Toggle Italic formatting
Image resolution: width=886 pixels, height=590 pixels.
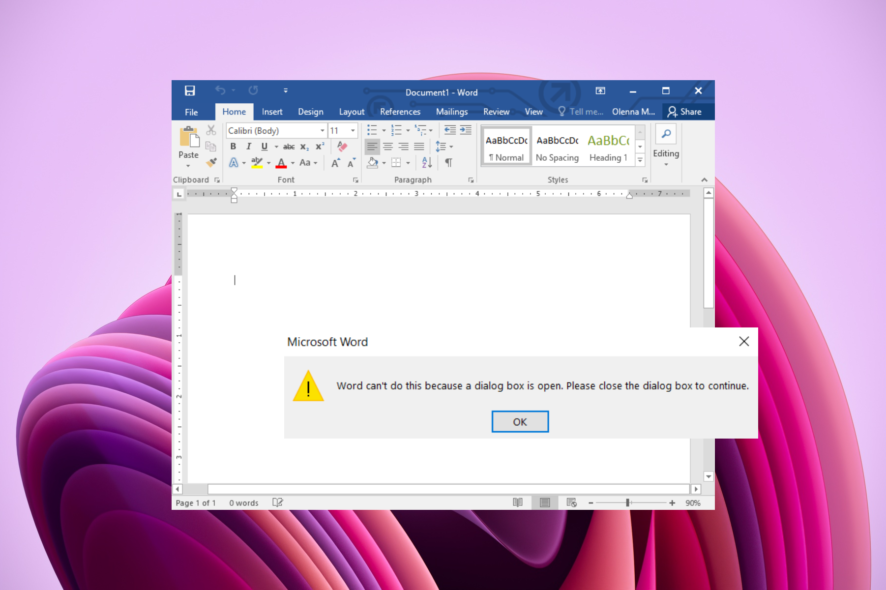click(x=249, y=146)
